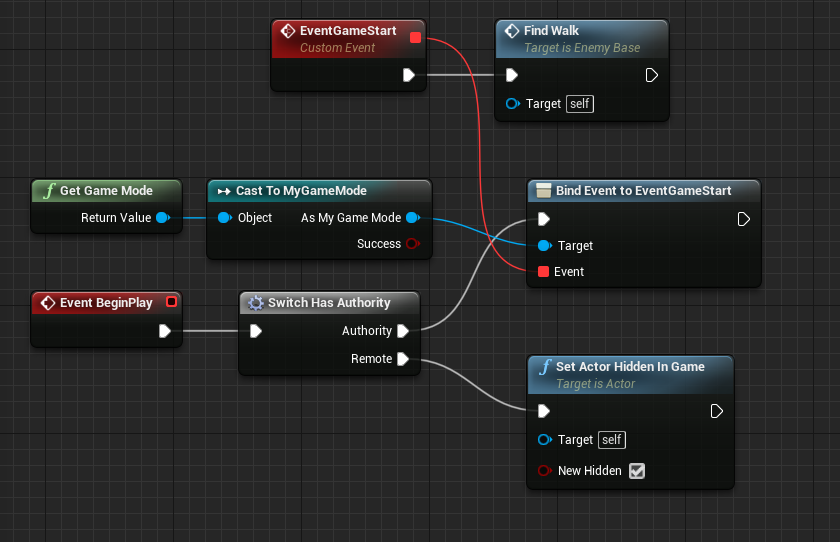
Task: Click the Bind Event Target input pin
Action: (x=545, y=245)
